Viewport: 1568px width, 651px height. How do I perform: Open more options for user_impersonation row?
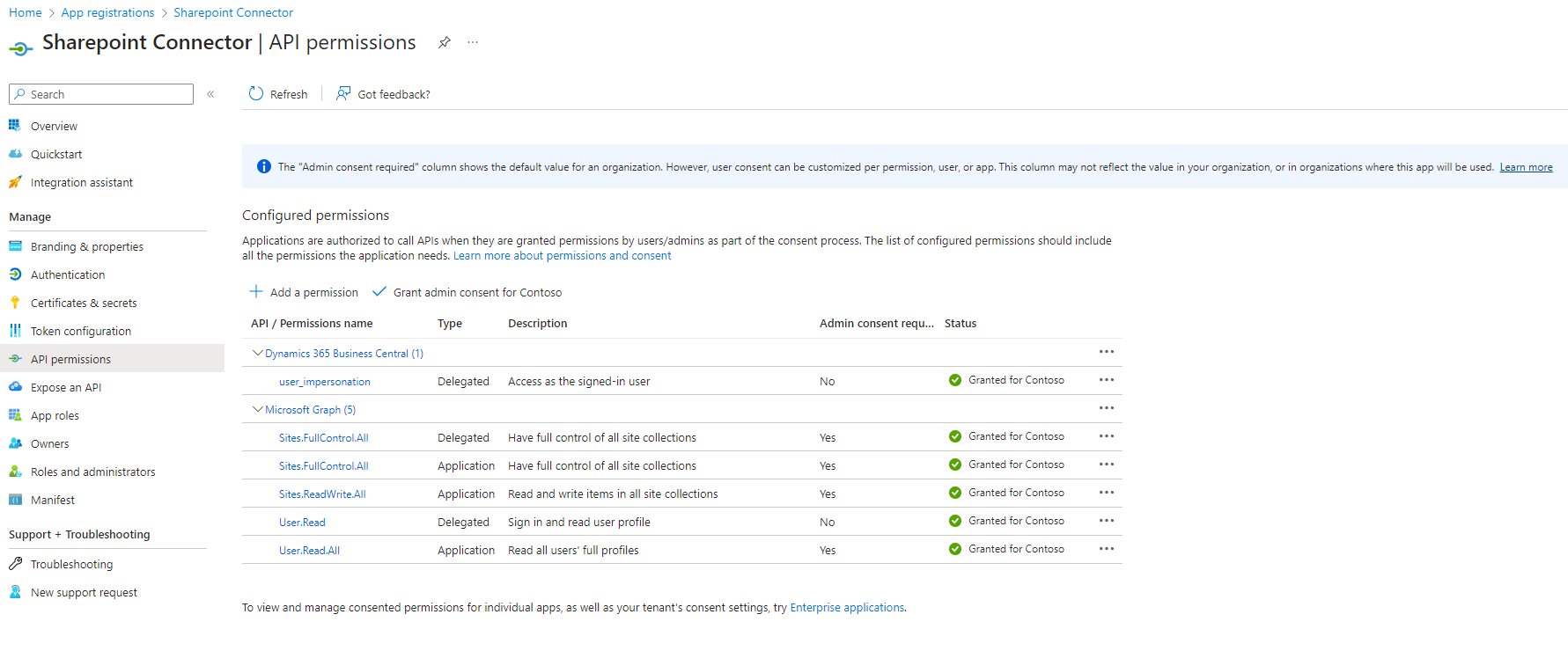1106,380
